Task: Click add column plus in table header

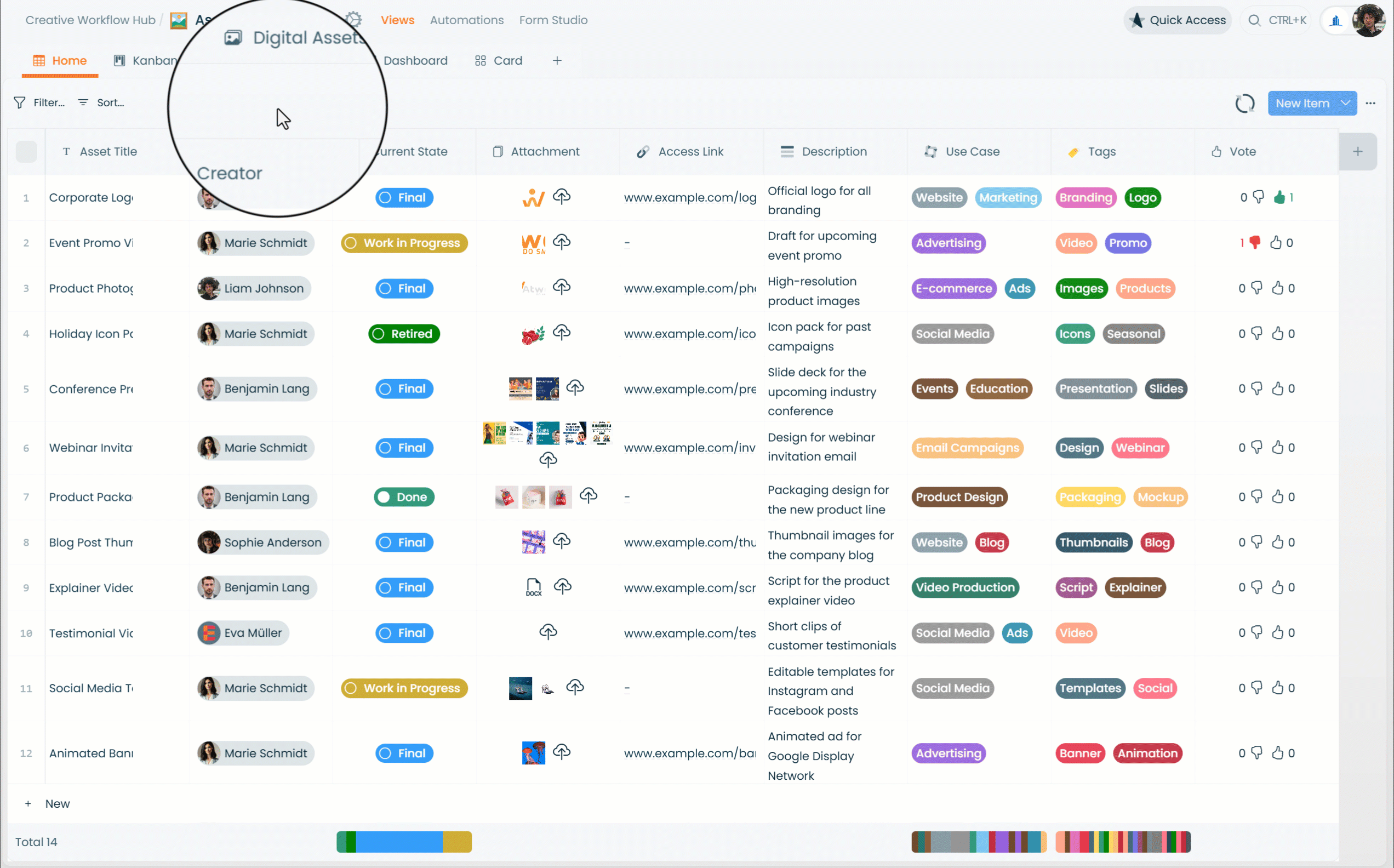Action: pos(1357,152)
